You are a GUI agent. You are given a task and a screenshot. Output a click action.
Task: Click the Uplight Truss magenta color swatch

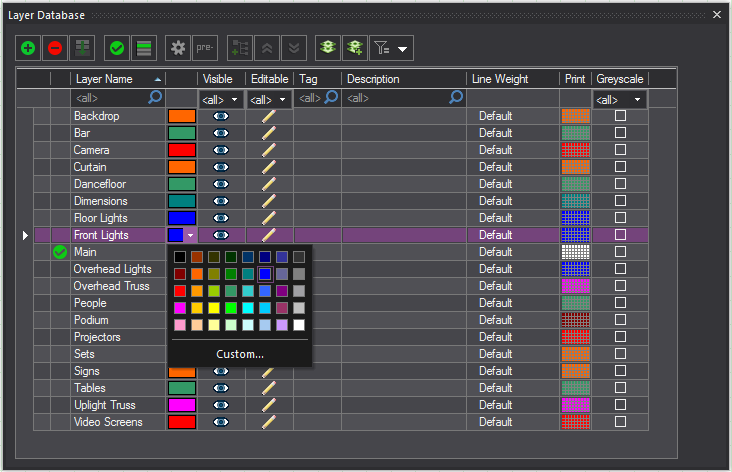[182, 405]
